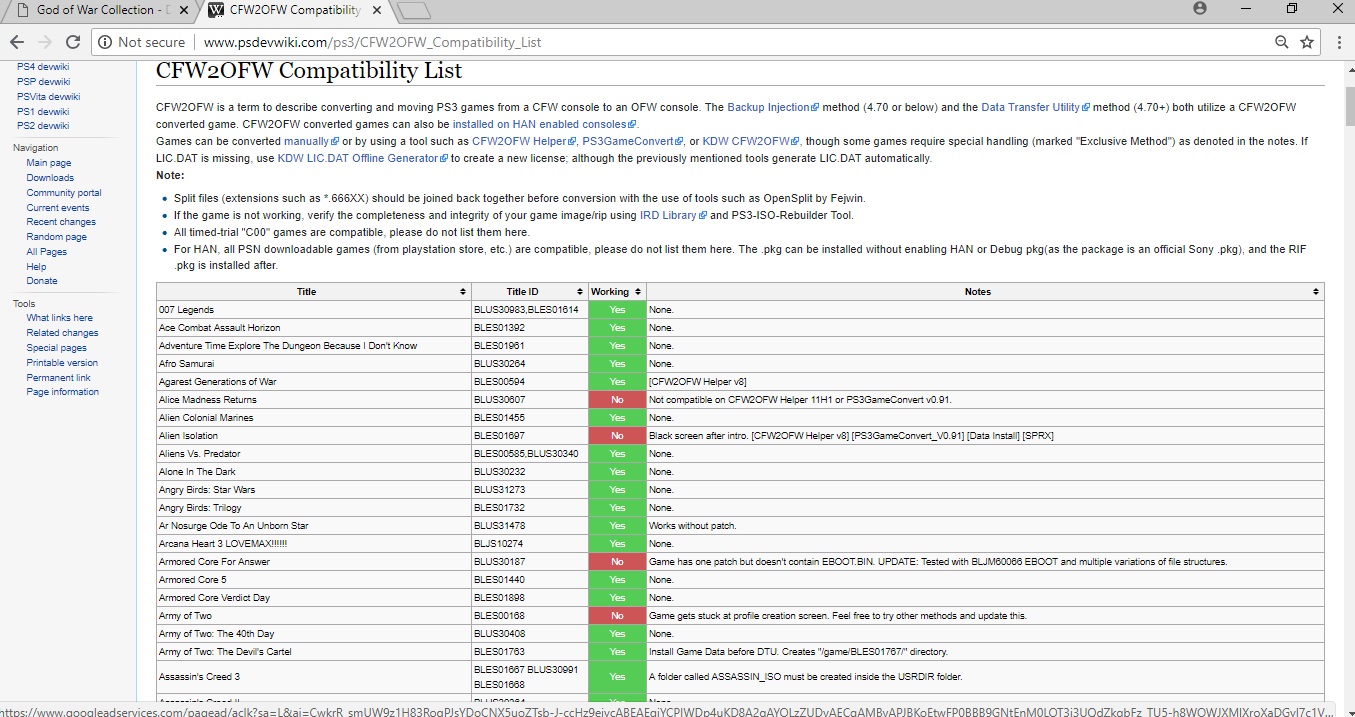This screenshot has width=1355, height=717.
Task: Go to Main page in Navigation
Action: pyautogui.click(x=48, y=163)
